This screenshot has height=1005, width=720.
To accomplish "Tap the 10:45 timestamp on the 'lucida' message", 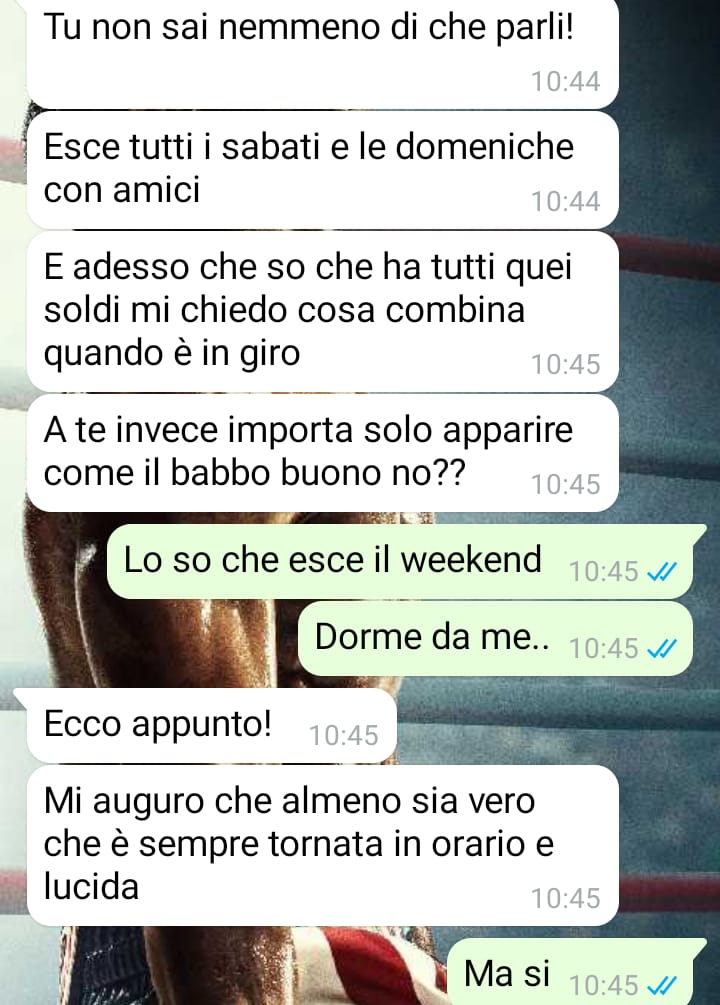I will [565, 899].
